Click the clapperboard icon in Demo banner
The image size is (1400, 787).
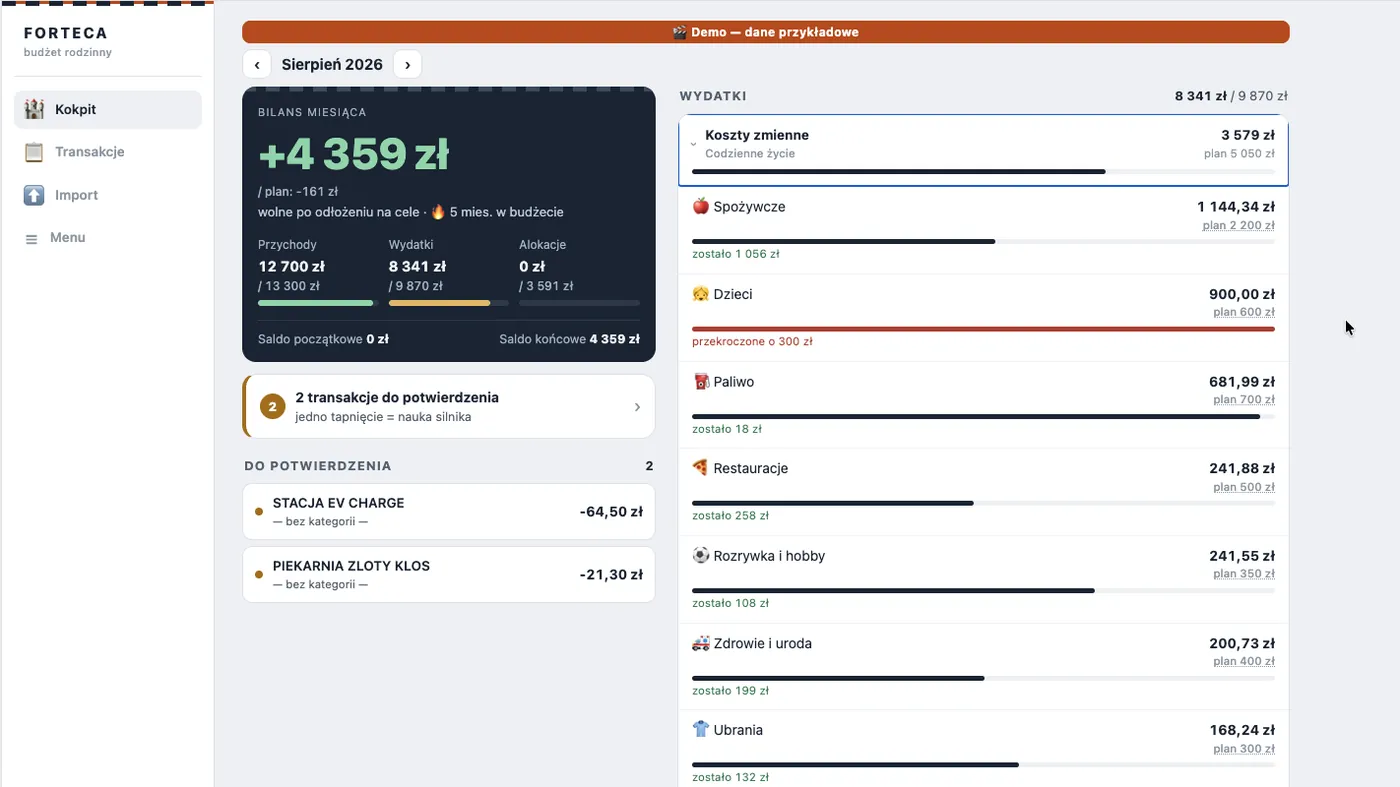680,32
